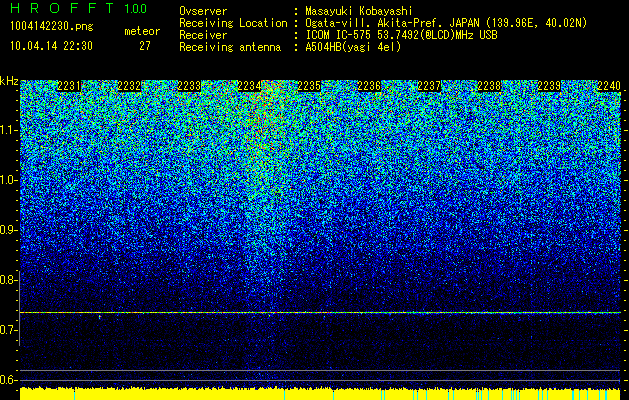629x400 pixels.
Task: Click the 0.9 frequency axis label
Action: [7, 230]
